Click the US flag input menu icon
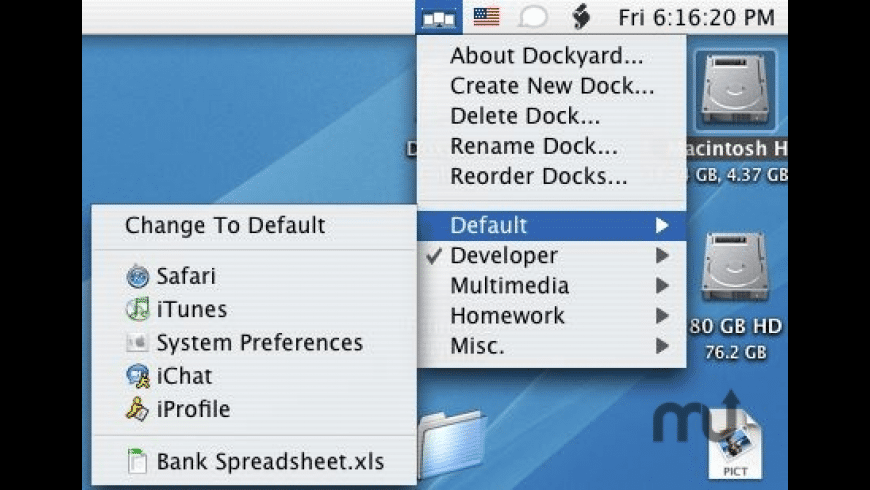 click(487, 17)
